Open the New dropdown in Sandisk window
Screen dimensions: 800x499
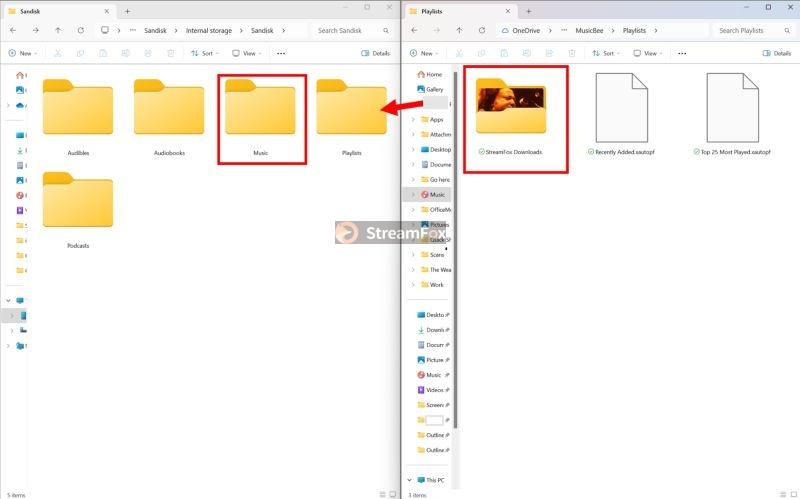coord(22,53)
